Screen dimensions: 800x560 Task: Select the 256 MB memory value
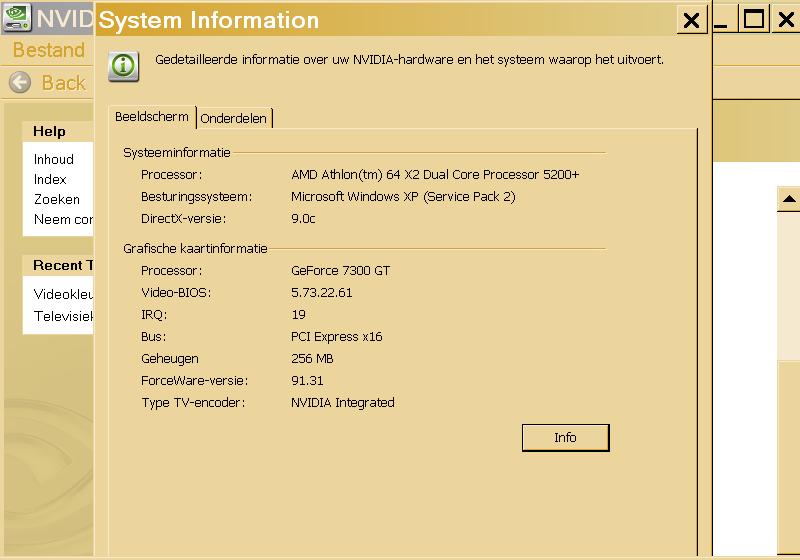tap(312, 359)
